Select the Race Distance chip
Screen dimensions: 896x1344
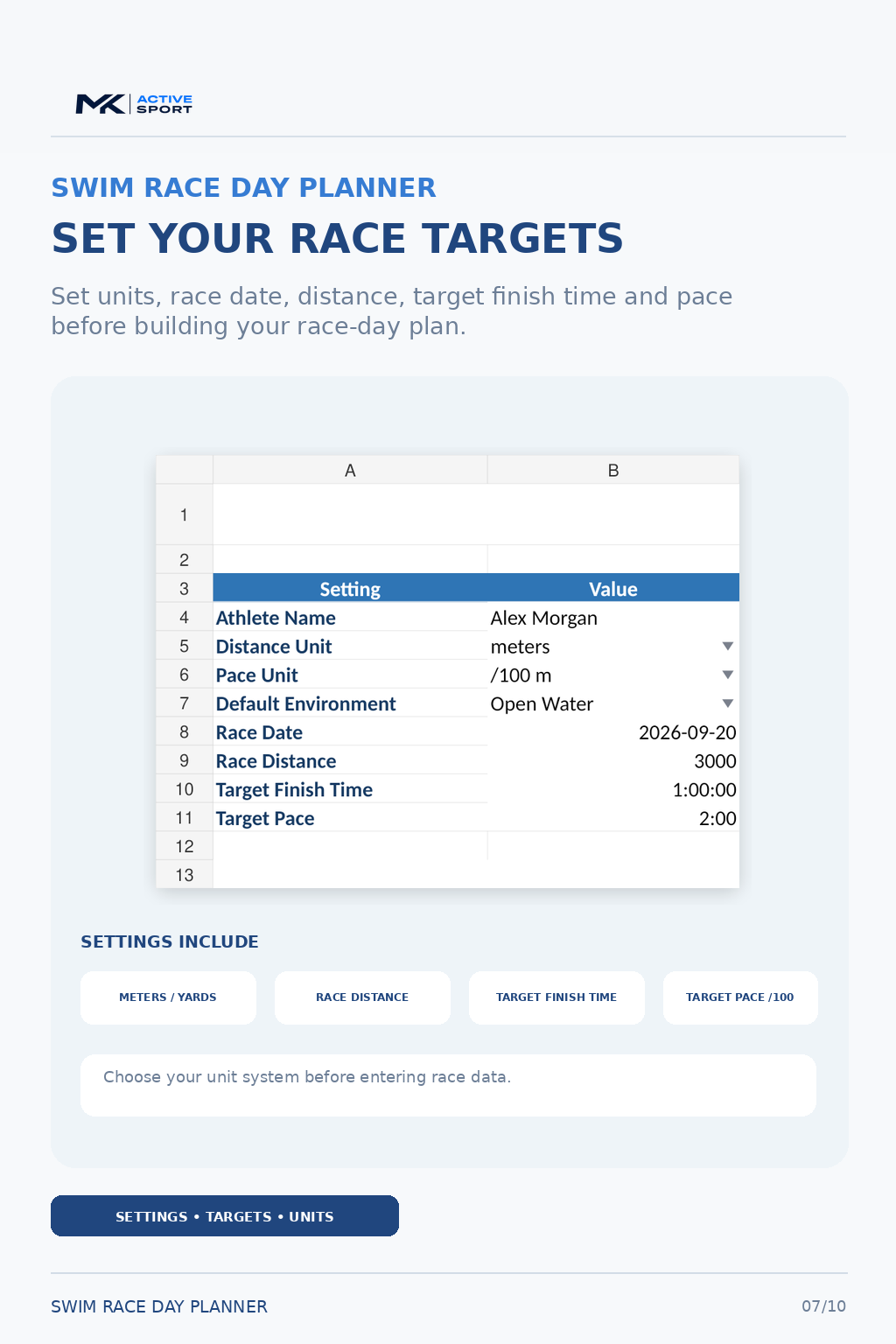[x=362, y=997]
